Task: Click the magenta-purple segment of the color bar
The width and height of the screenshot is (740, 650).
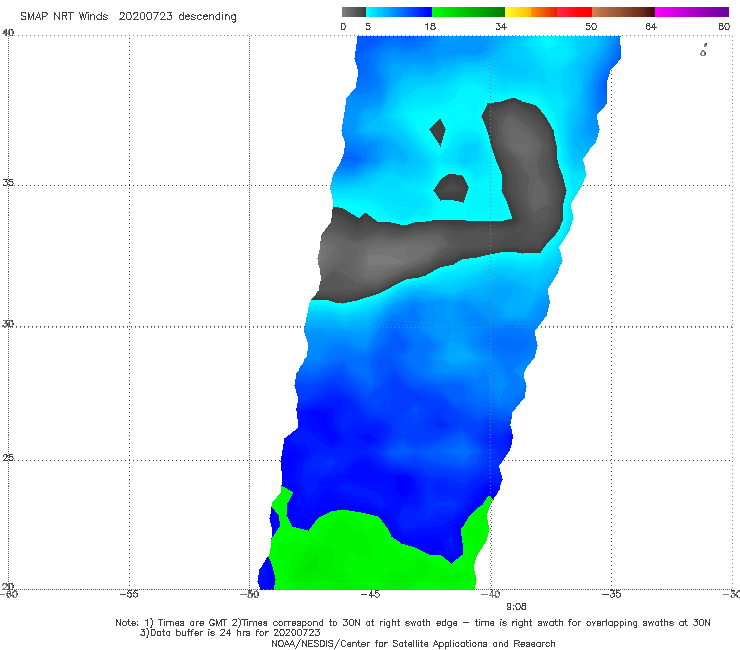Action: tap(692, 12)
